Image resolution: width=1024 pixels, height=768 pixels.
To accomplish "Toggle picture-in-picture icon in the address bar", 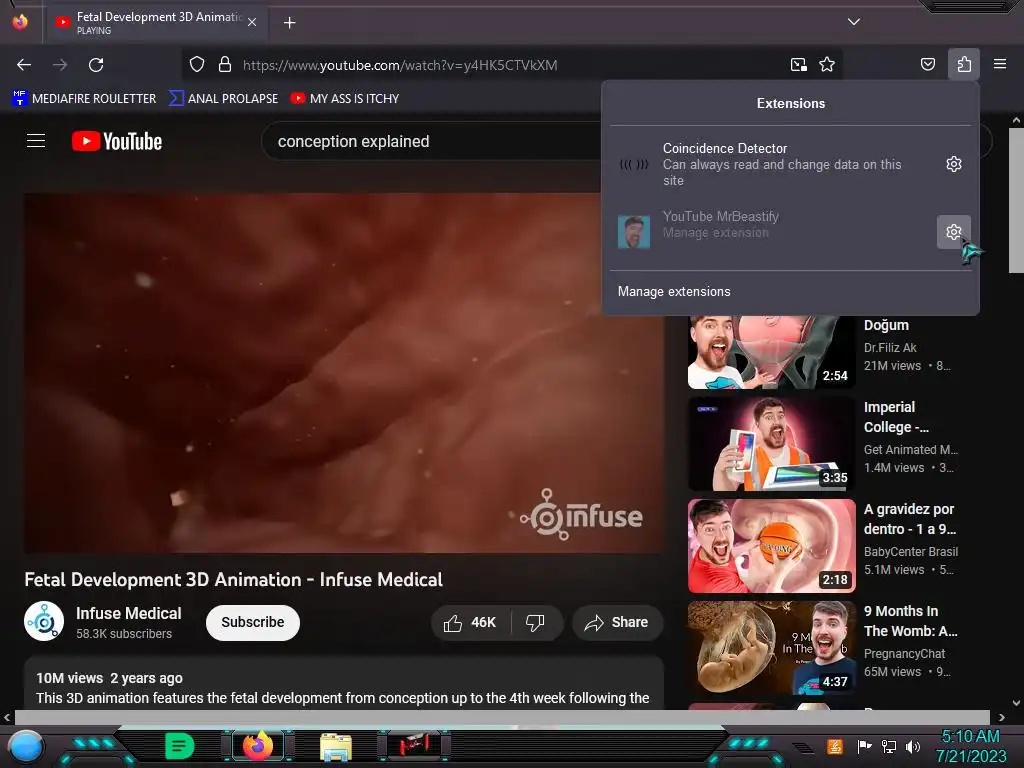I will (x=798, y=65).
